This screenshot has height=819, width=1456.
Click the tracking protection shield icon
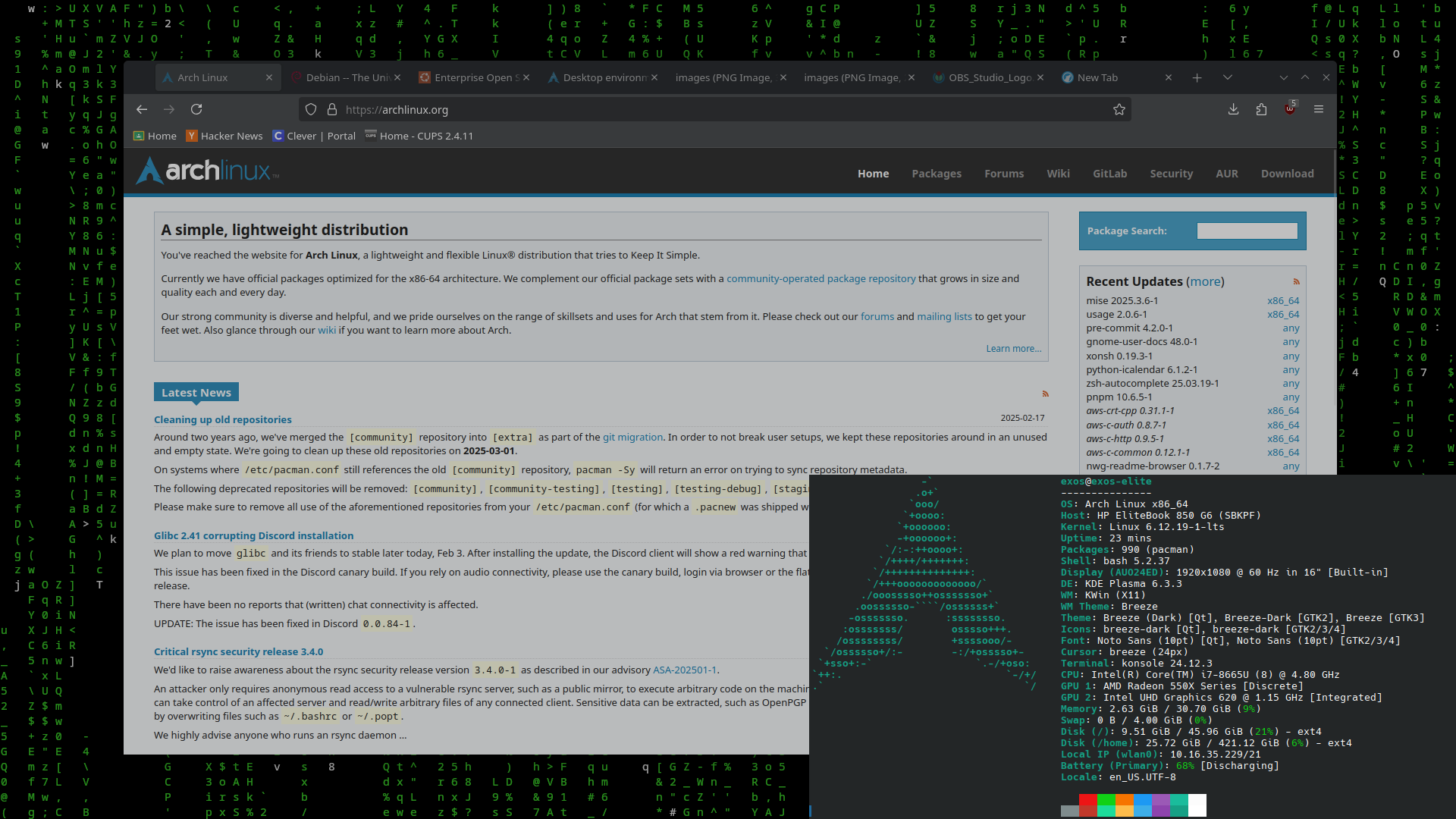pyautogui.click(x=311, y=109)
